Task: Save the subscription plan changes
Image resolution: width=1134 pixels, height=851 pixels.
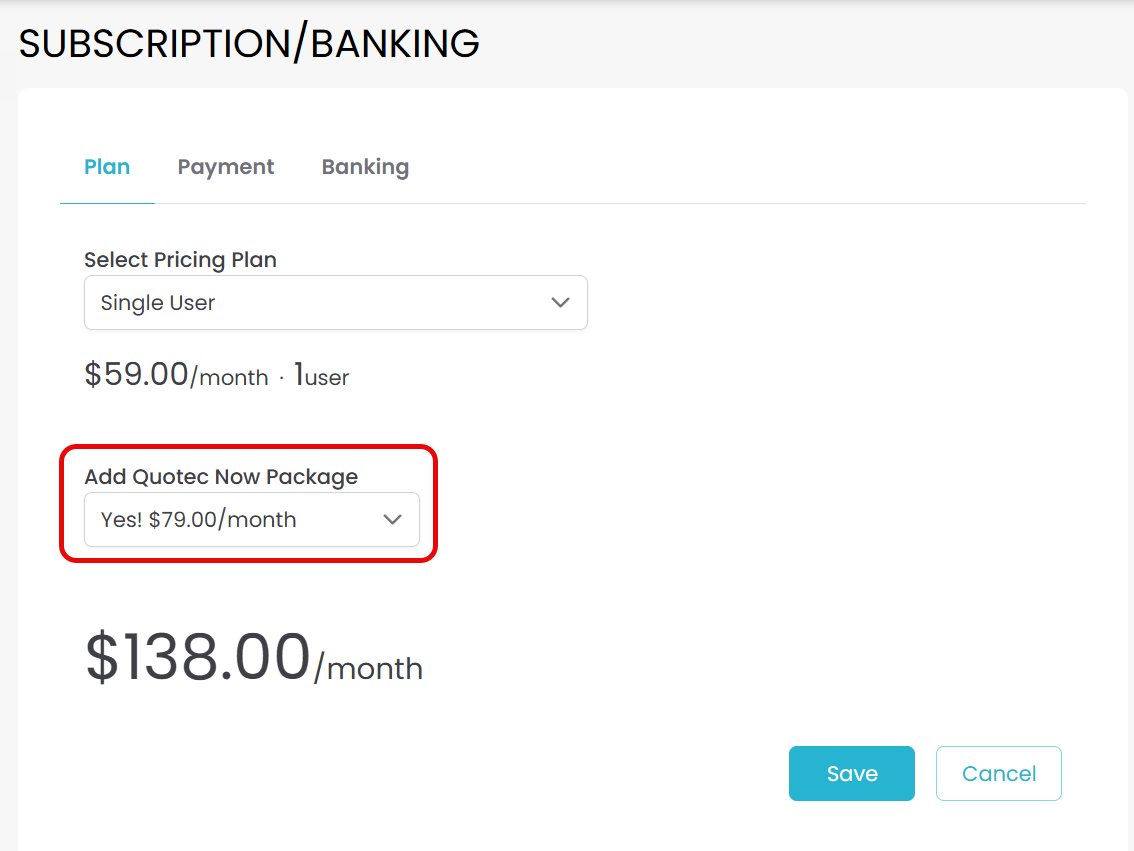Action: tap(851, 773)
